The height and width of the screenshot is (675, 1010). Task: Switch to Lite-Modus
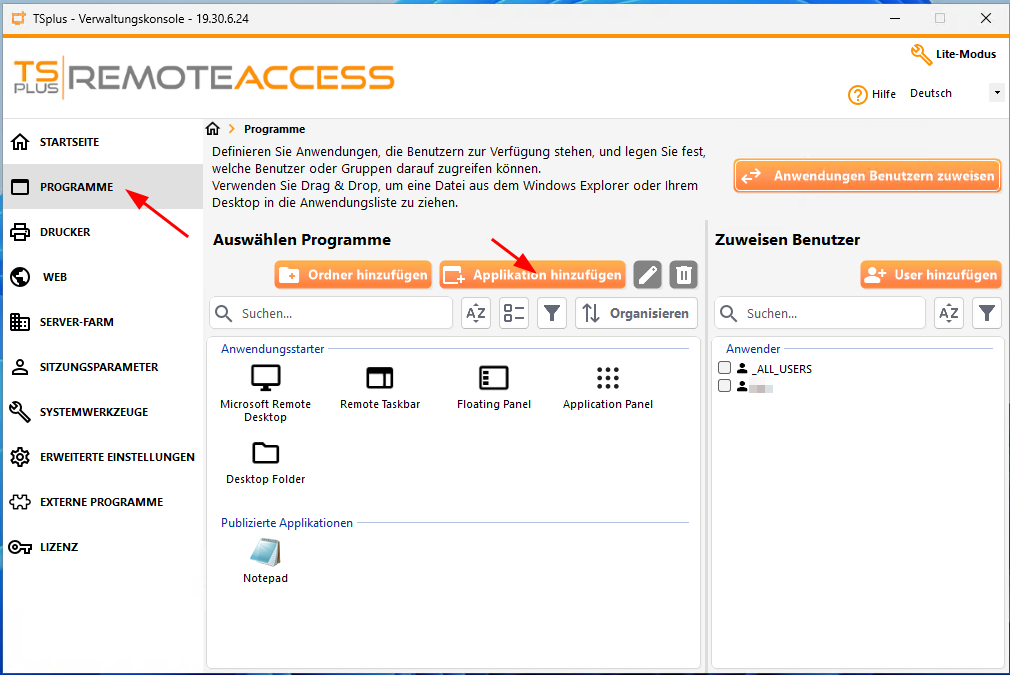[954, 55]
